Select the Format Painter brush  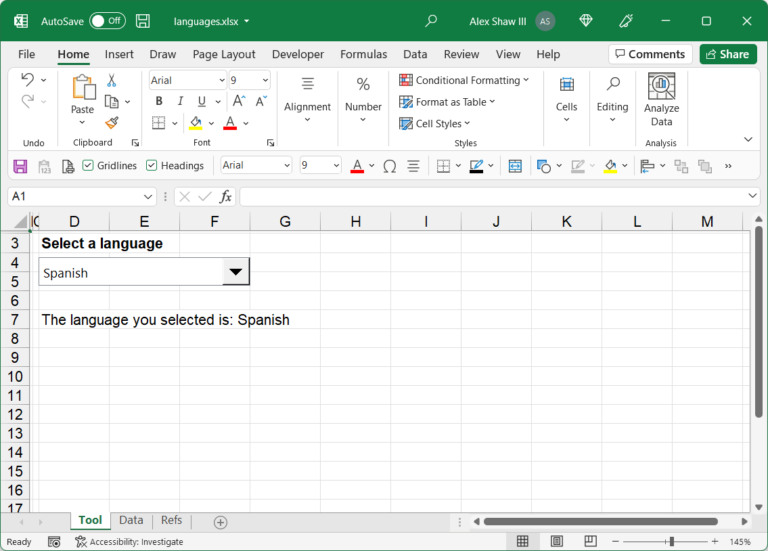[x=112, y=122]
